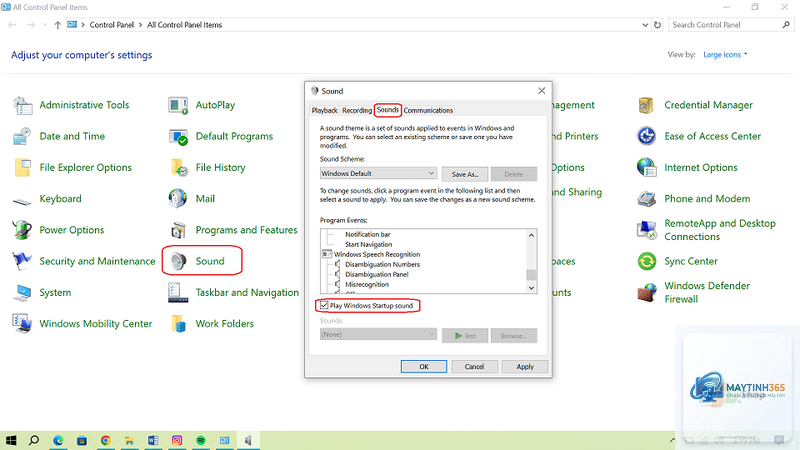
Task: Collapse the Windows Speech Recognition tree node
Action: 327,254
